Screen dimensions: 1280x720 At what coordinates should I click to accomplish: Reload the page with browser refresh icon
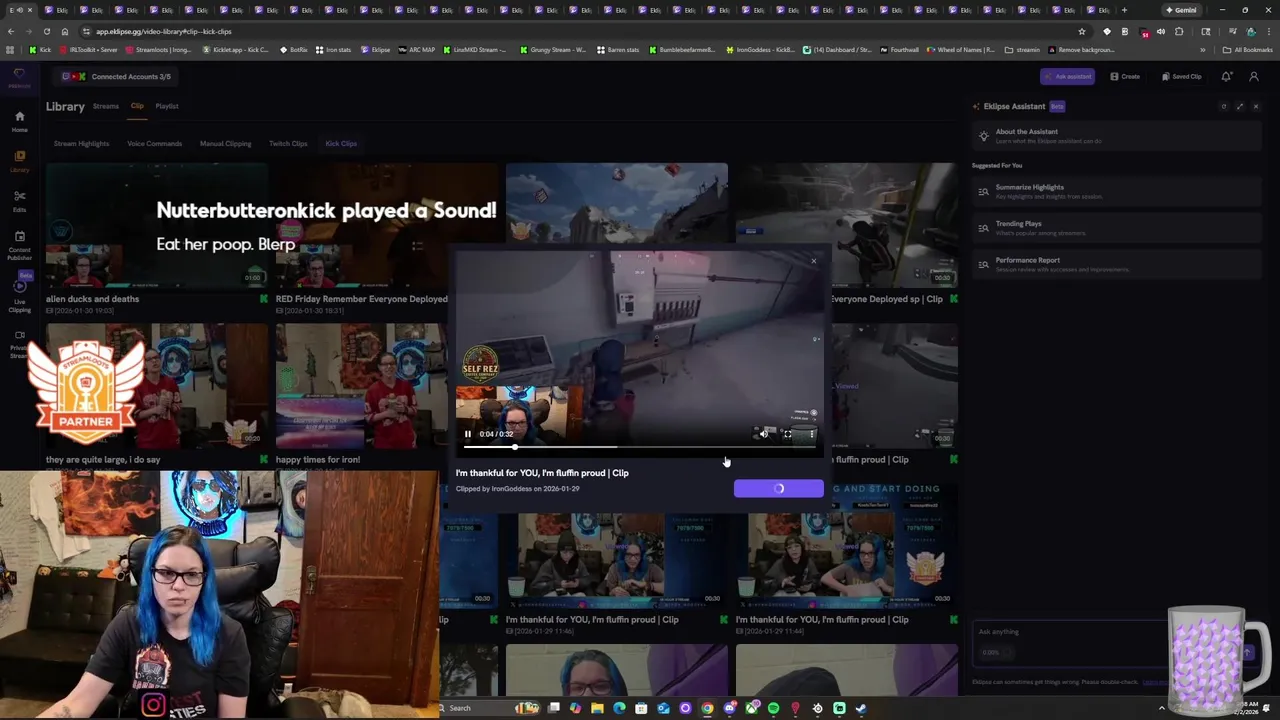[46, 31]
